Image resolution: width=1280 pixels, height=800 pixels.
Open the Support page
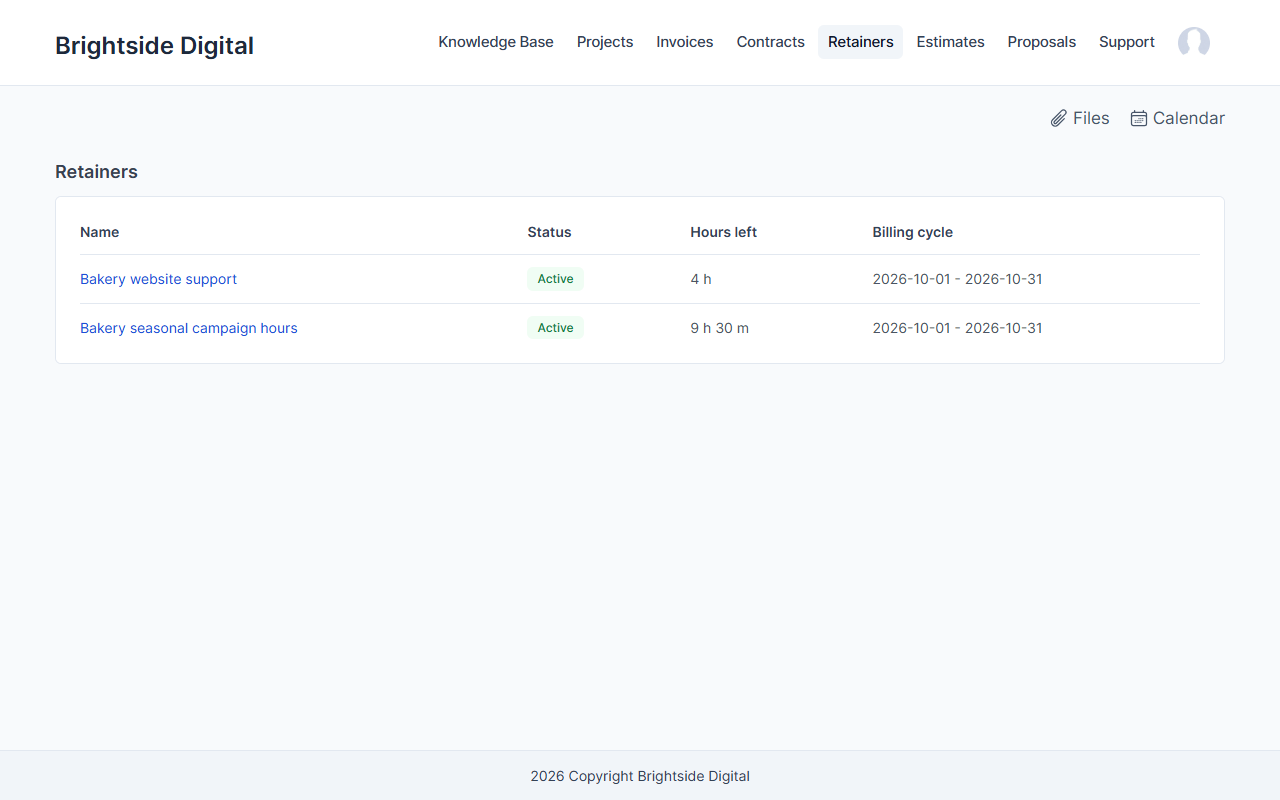point(1127,42)
